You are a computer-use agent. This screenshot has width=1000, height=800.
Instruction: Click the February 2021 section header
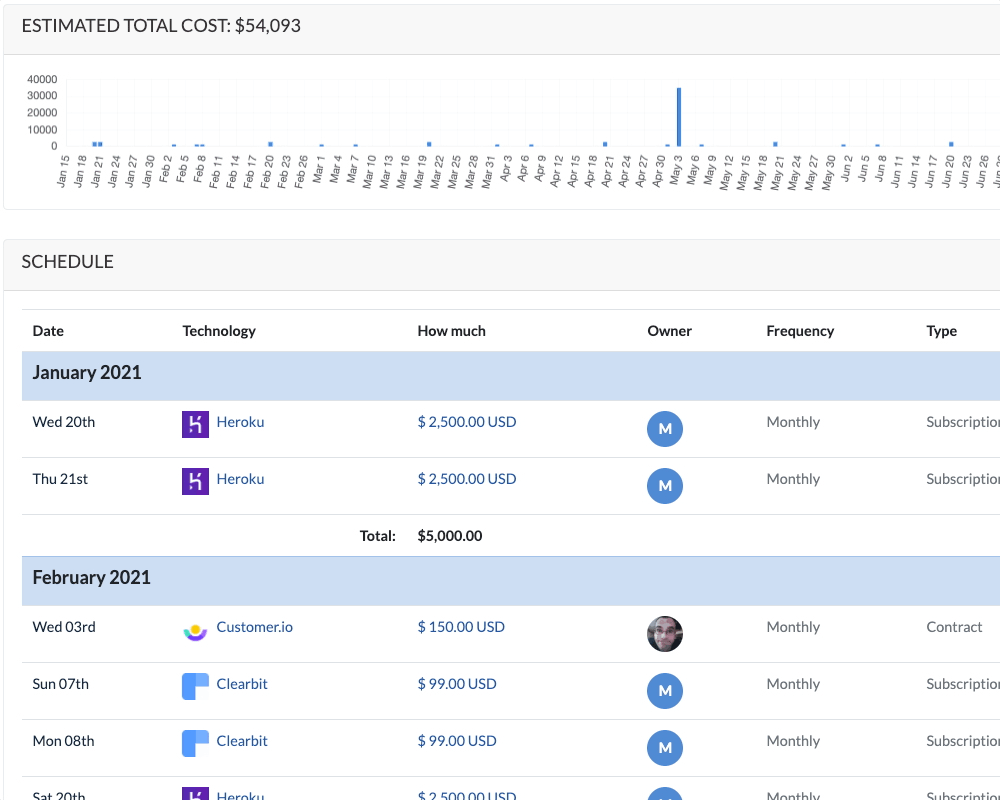tap(511, 581)
